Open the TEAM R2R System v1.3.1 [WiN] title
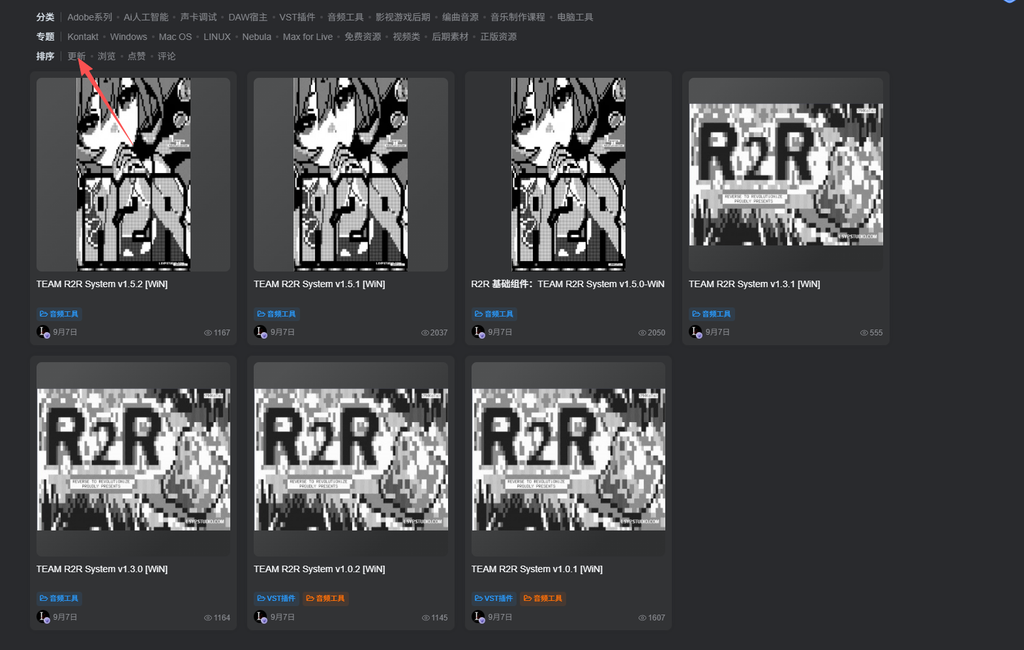1024x650 pixels. click(754, 284)
